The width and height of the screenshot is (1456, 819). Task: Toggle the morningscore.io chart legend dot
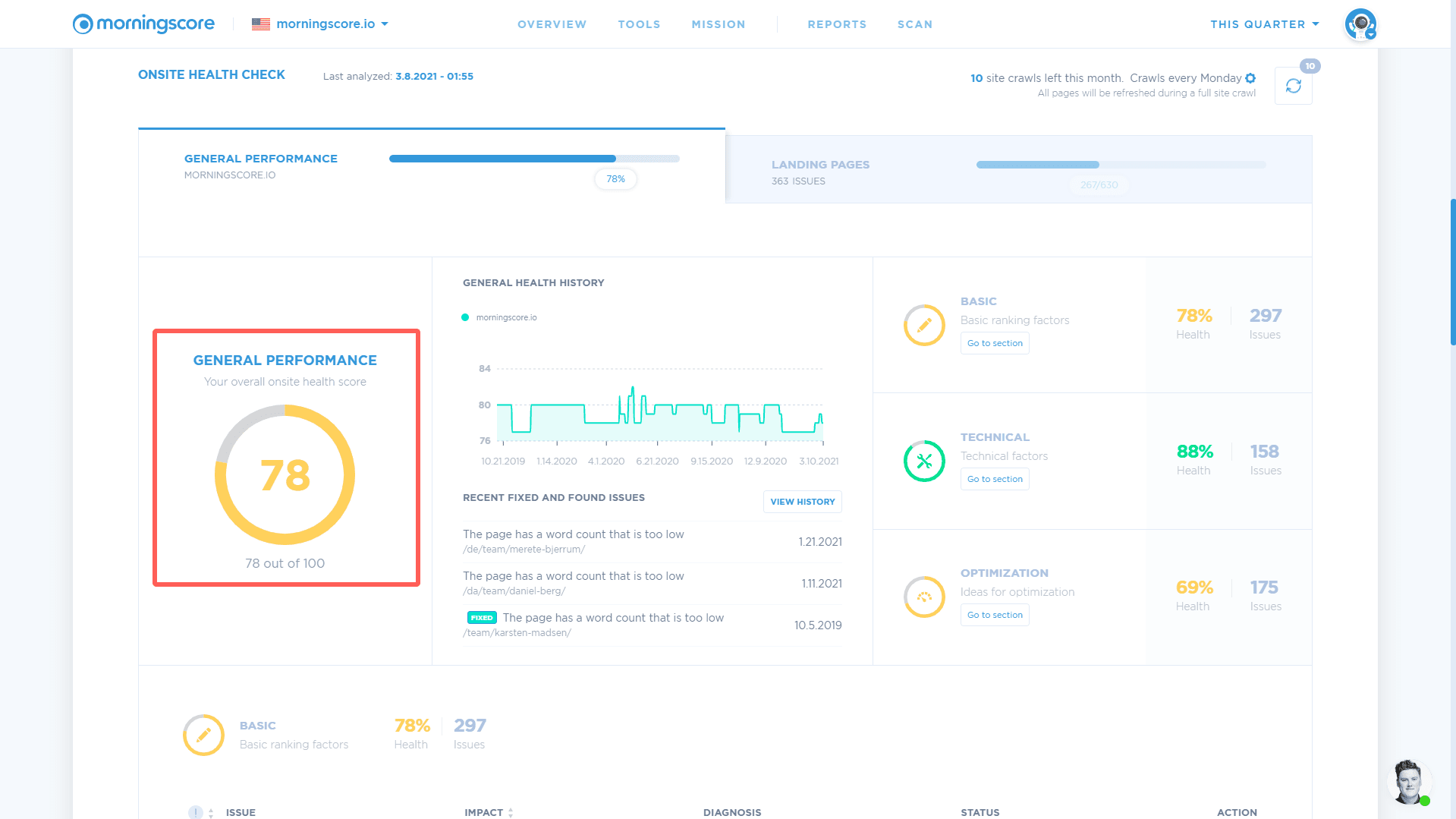click(465, 317)
